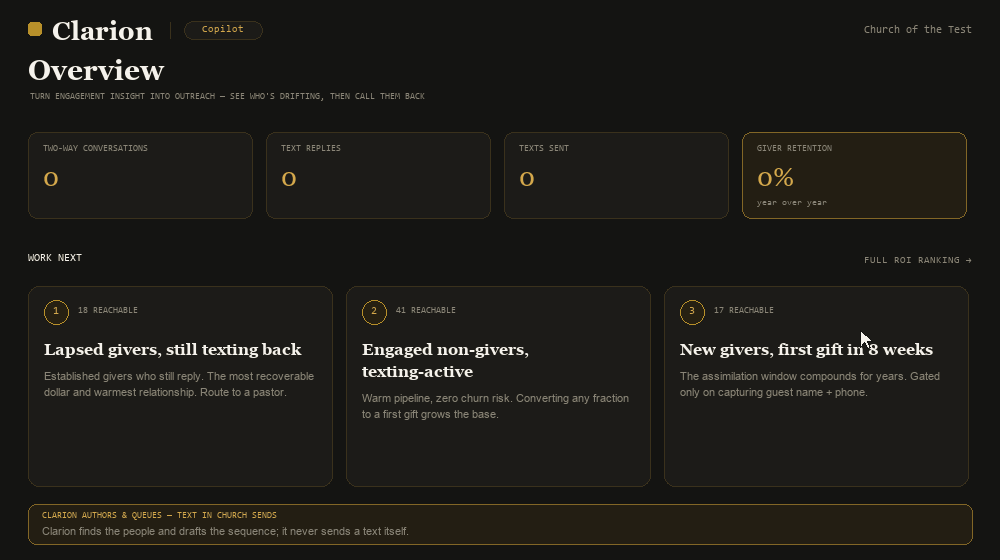Select the Texts Sent stat card
The height and width of the screenshot is (560, 1000).
point(616,175)
